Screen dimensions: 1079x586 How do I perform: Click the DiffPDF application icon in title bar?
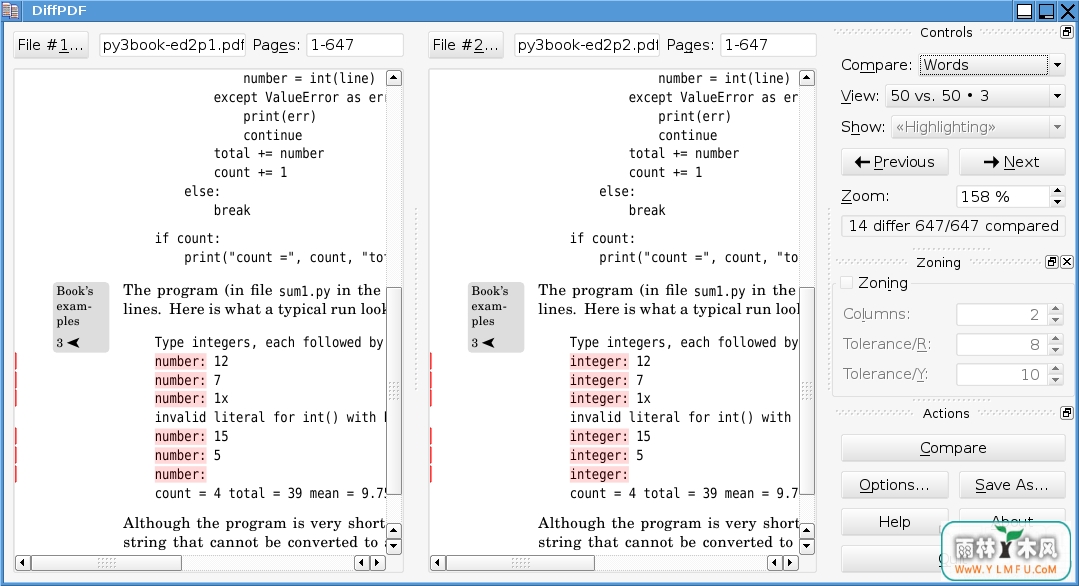(10, 10)
